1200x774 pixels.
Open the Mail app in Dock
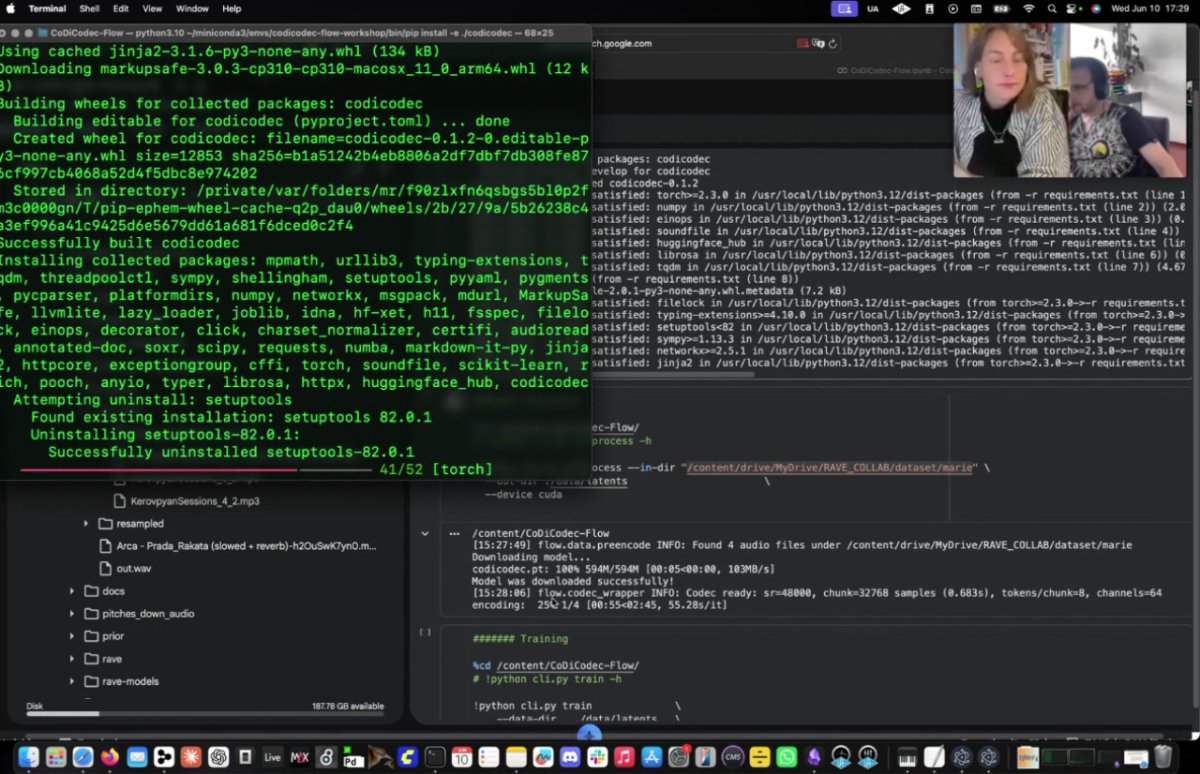137,757
